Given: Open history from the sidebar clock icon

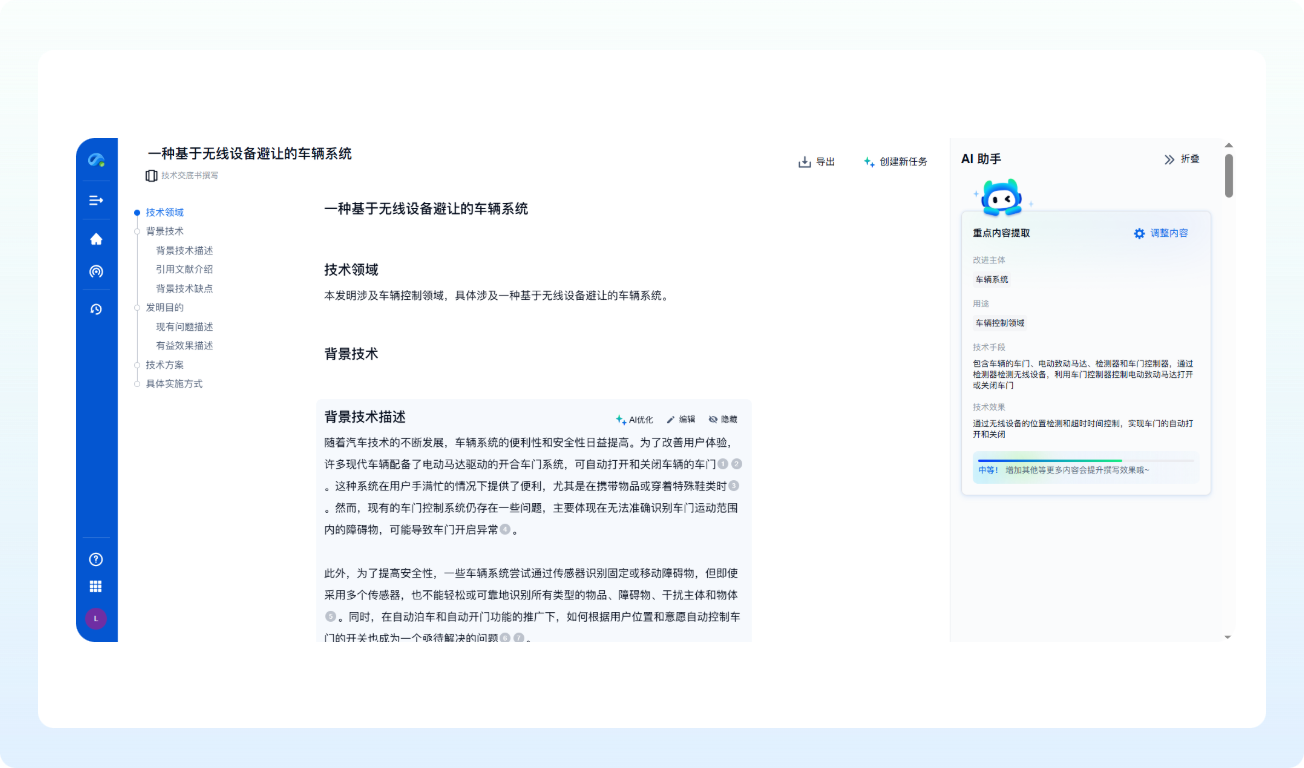Looking at the screenshot, I should pyautogui.click(x=96, y=309).
